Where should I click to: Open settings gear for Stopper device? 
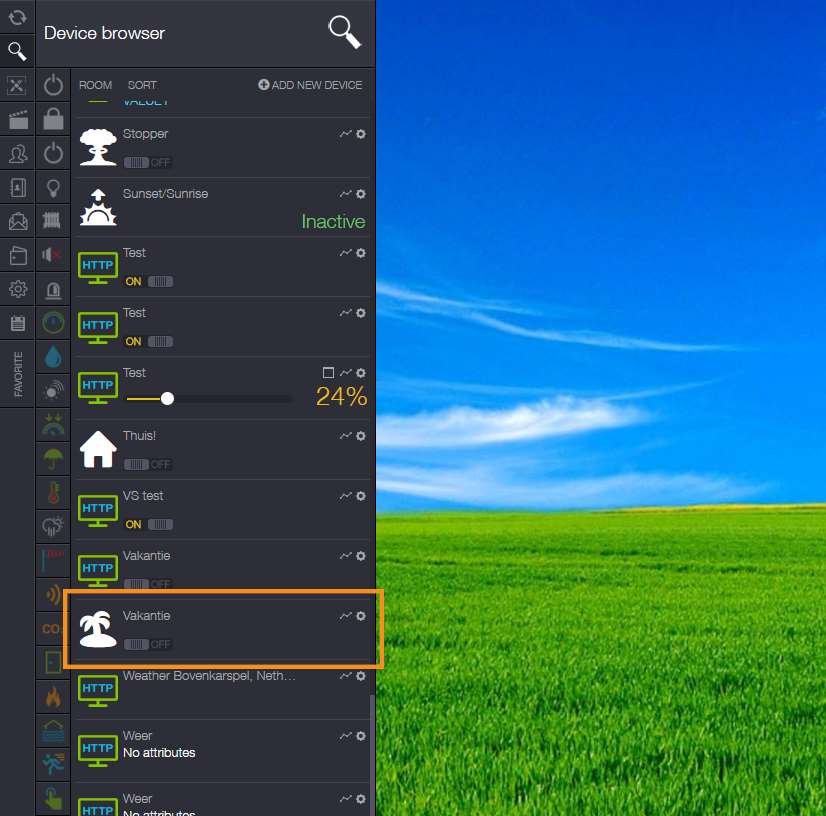click(x=361, y=134)
